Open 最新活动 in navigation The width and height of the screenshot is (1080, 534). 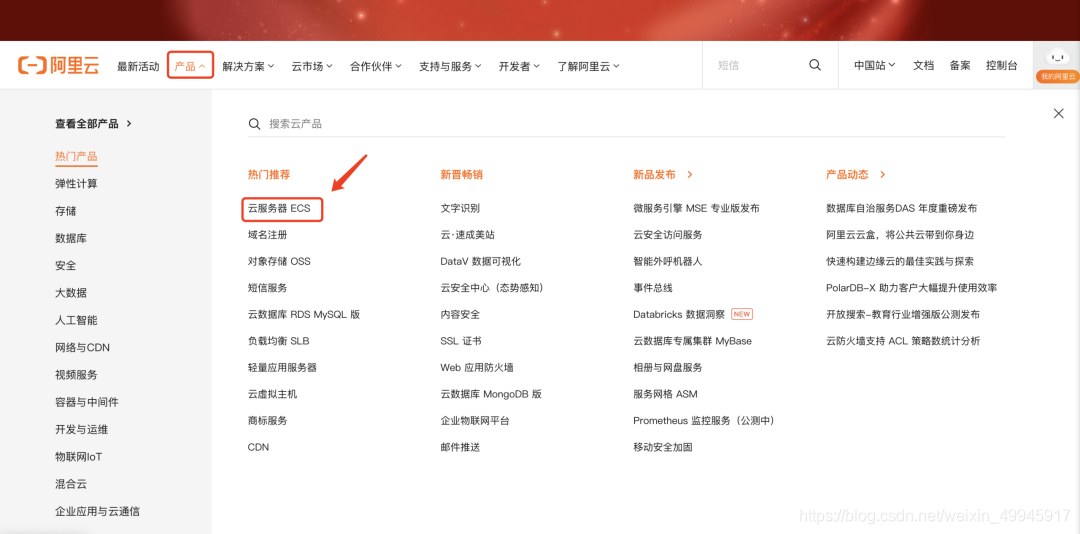138,66
